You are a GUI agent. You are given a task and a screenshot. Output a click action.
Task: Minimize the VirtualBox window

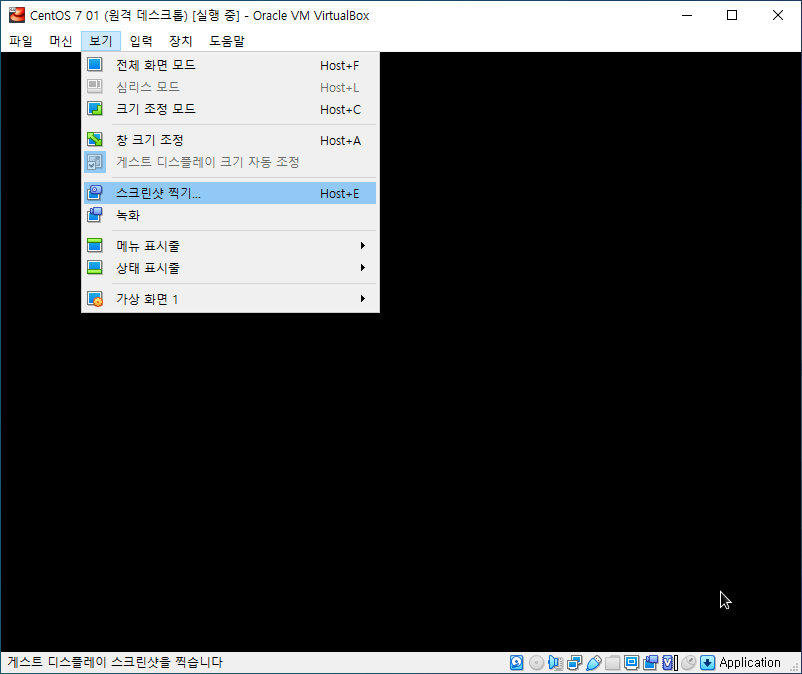click(687, 15)
